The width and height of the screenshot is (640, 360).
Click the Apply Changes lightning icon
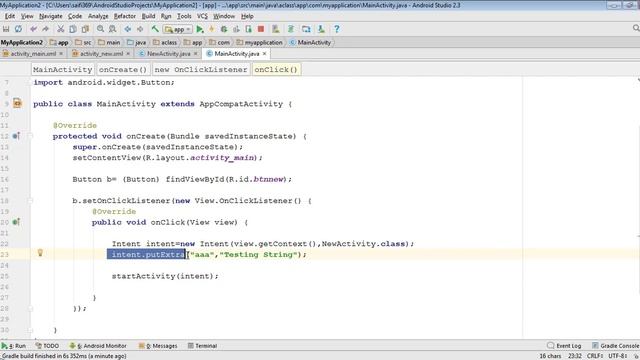point(211,29)
